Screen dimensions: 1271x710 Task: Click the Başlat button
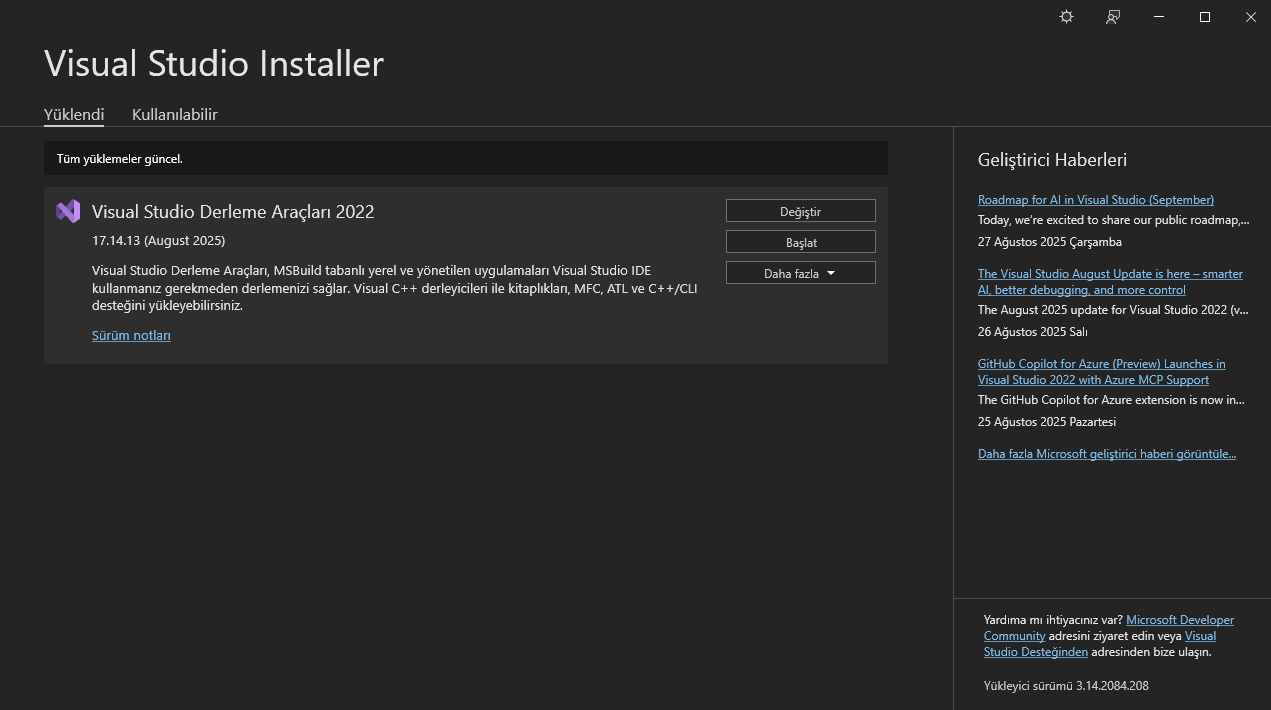coord(800,242)
